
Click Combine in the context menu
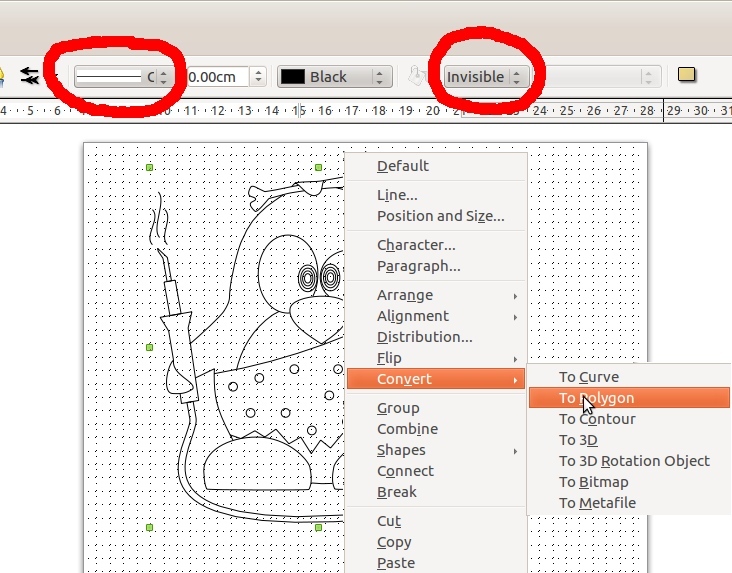point(407,429)
